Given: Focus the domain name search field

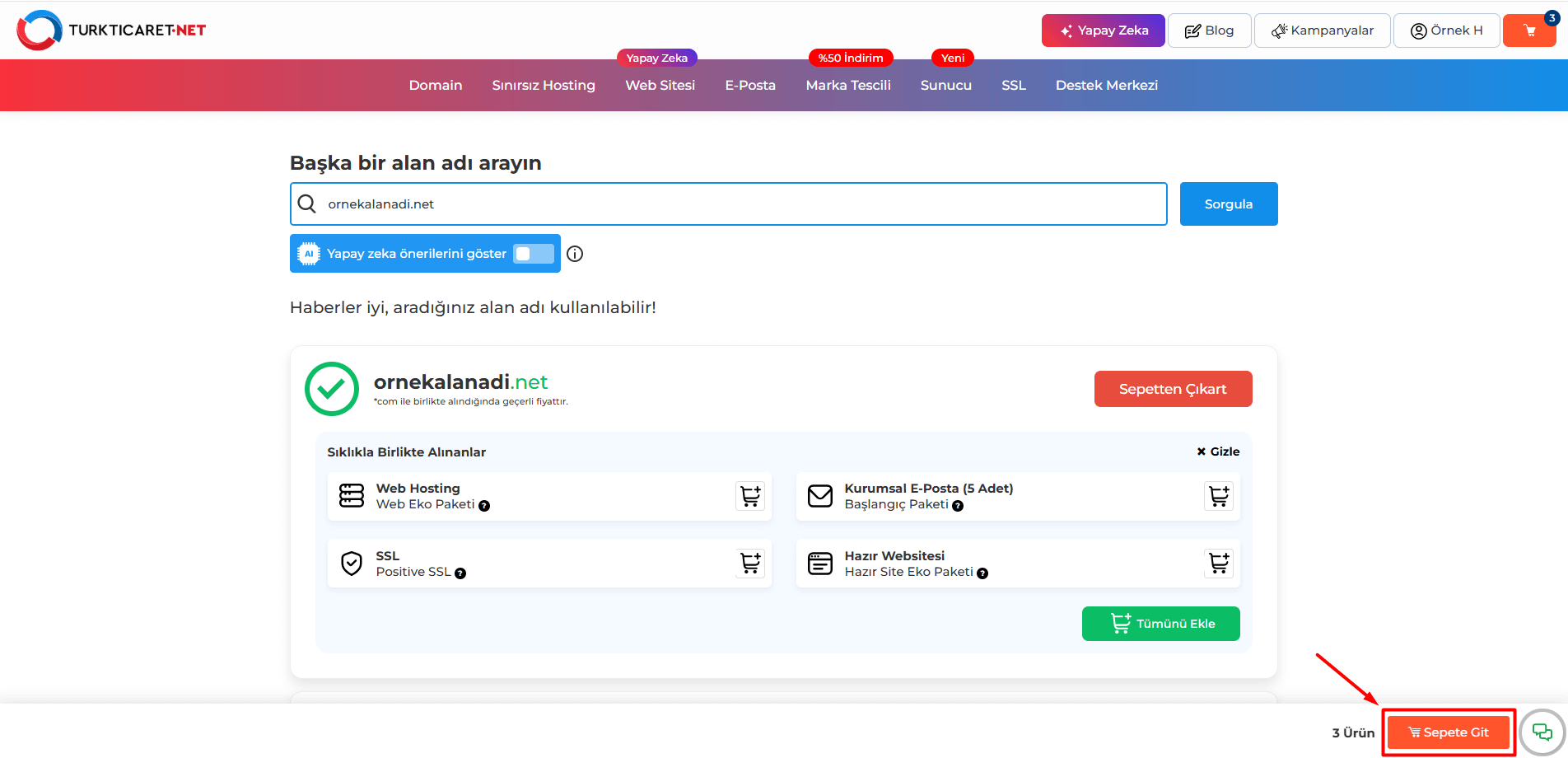Looking at the screenshot, I should [741, 204].
